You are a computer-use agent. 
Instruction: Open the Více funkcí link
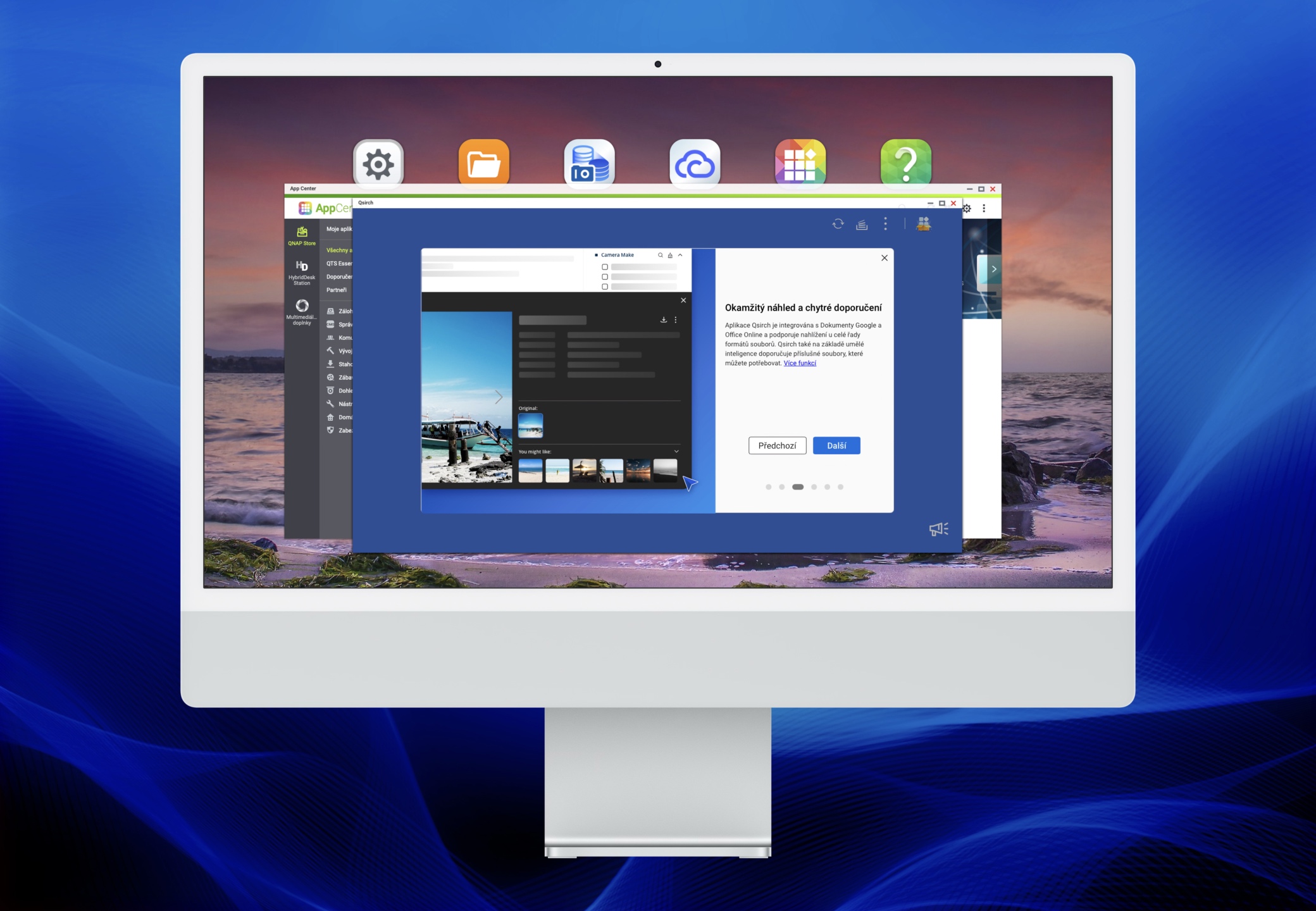pos(800,363)
